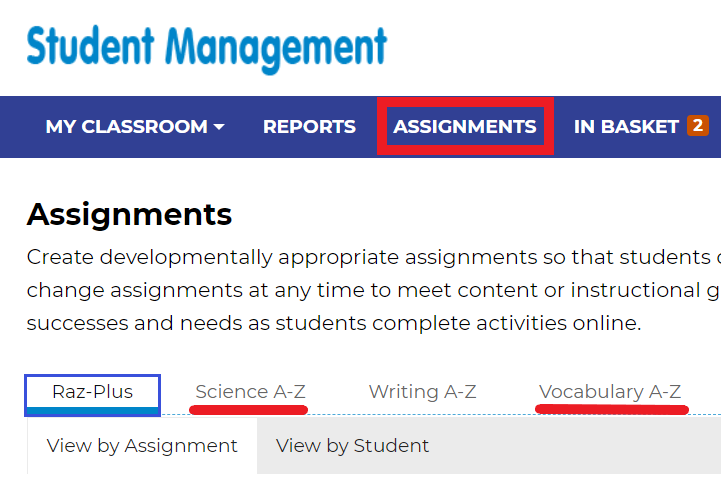Select the Raz-Plus tab
This screenshot has width=721, height=477.
click(92, 391)
